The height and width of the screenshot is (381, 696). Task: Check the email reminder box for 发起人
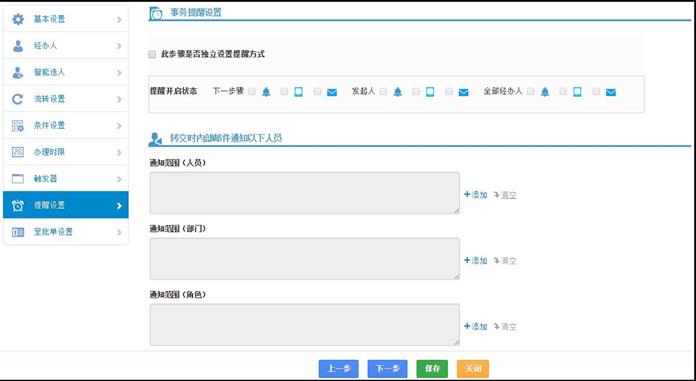[x=449, y=91]
